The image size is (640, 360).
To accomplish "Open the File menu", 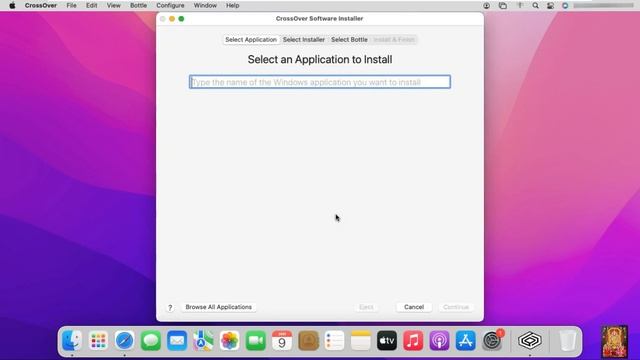I will point(71,6).
